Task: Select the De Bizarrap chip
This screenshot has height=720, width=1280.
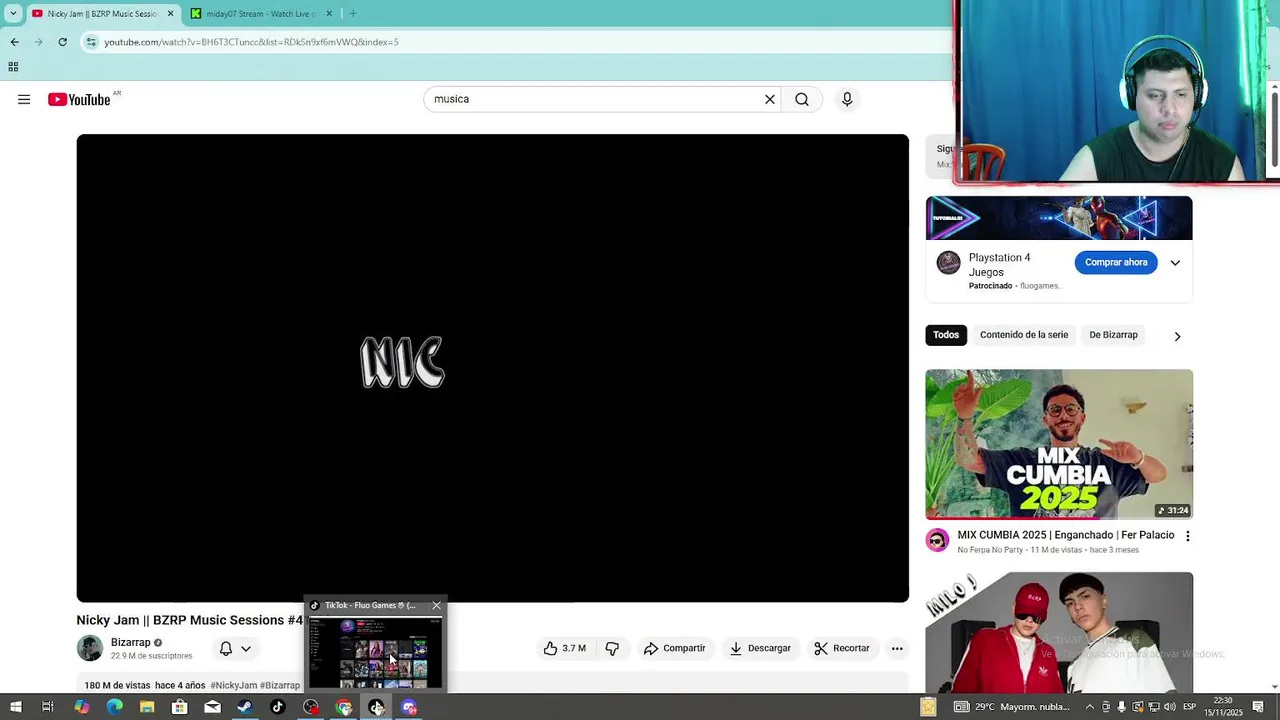Action: (1113, 335)
